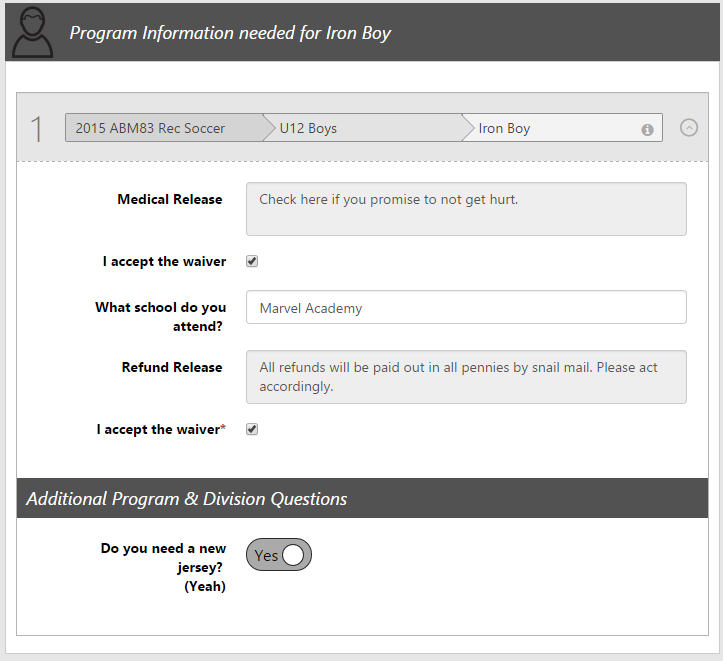Click the large step number 1

(36, 129)
